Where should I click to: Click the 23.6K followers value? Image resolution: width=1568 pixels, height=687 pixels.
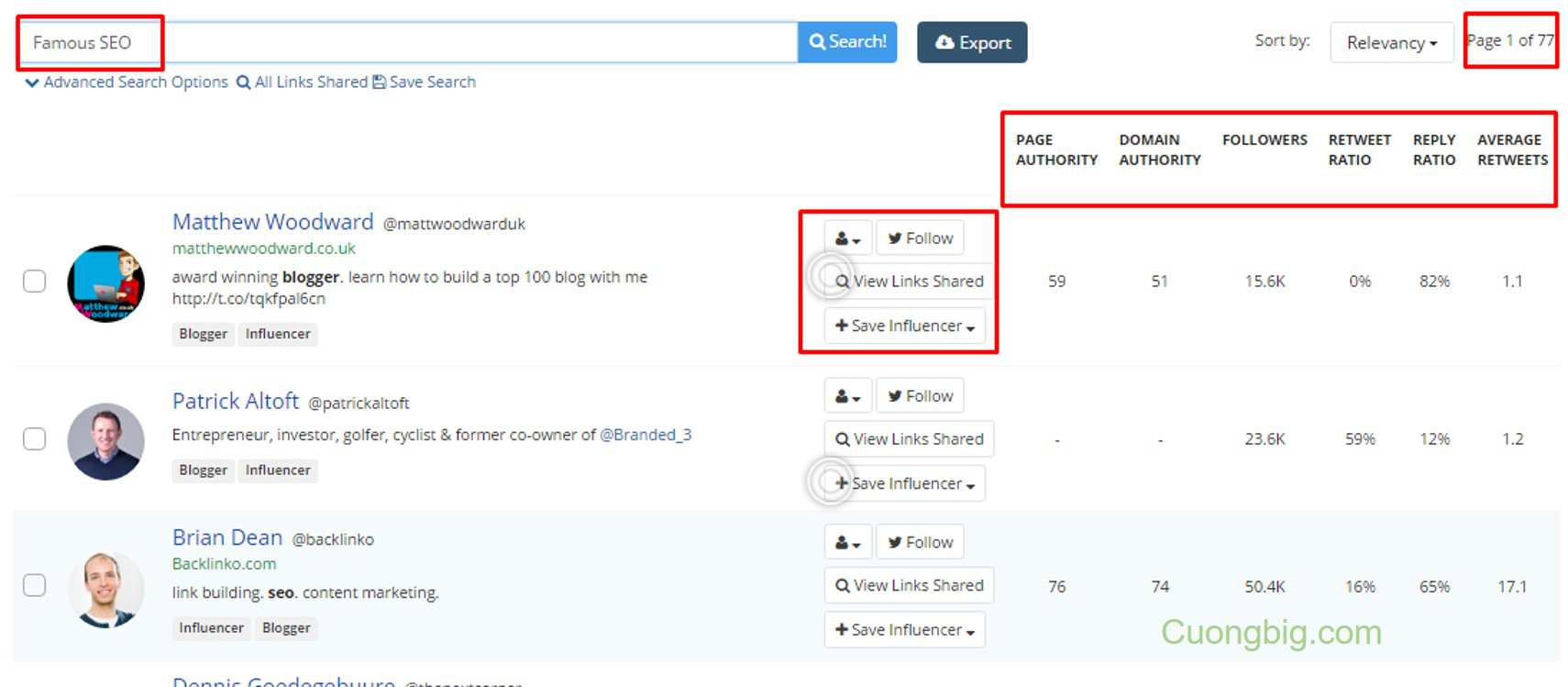[x=1264, y=439]
